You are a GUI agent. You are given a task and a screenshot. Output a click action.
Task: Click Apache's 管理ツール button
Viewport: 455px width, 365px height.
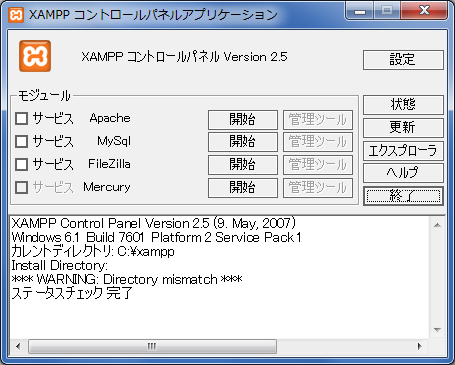(318, 120)
